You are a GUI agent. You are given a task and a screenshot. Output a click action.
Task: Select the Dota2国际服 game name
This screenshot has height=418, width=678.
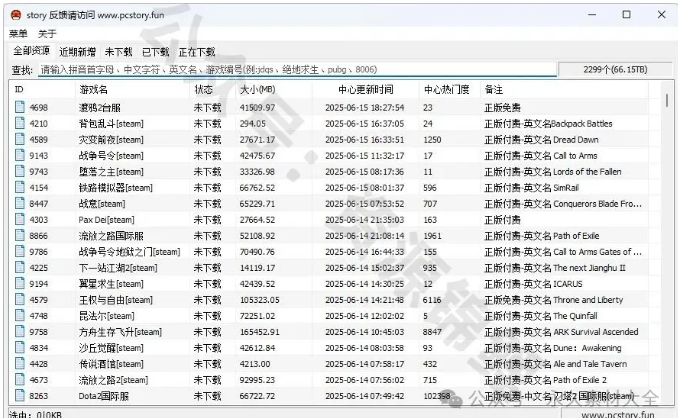(103, 396)
